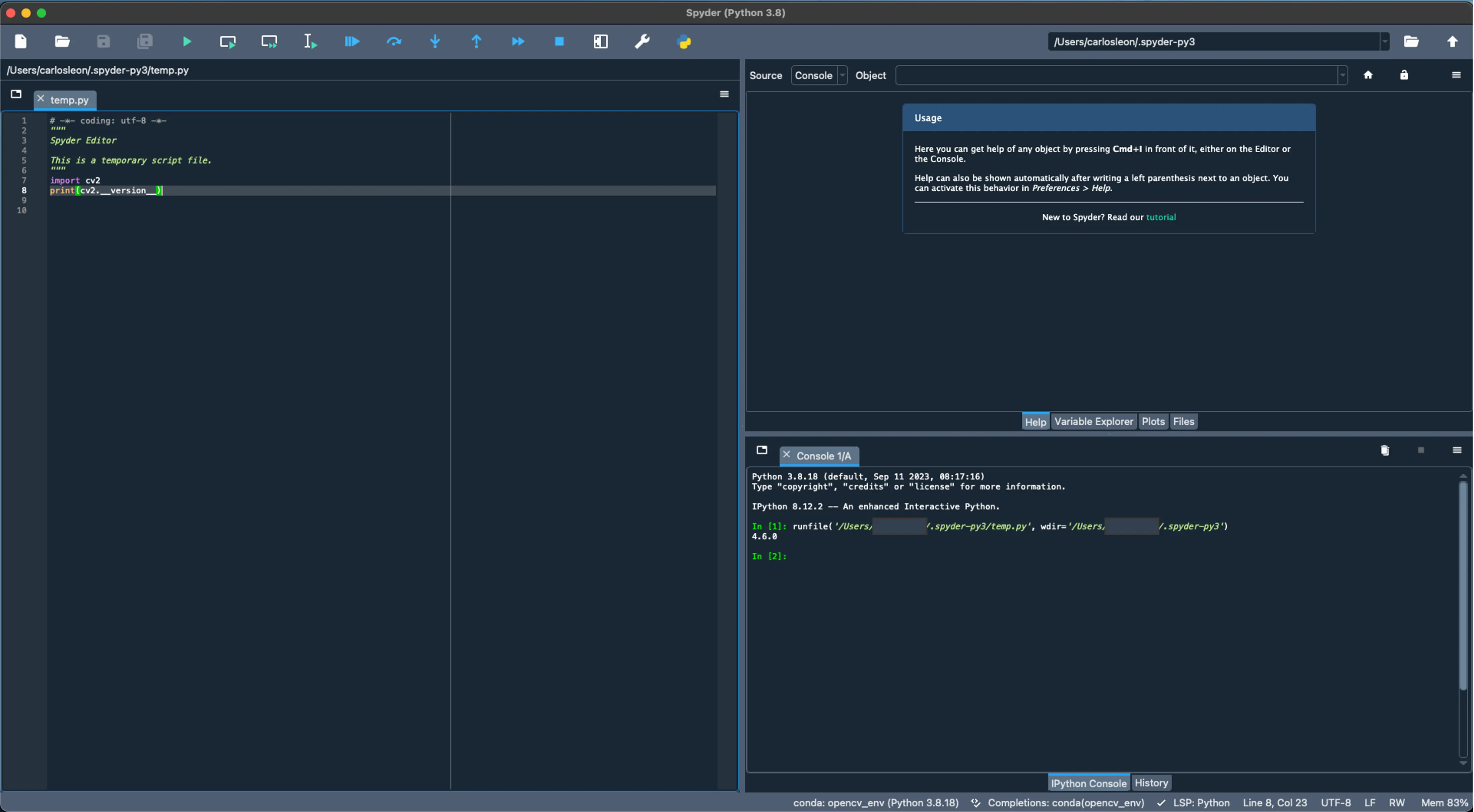1474x812 pixels.
Task: Click line number 9 in the editor gutter
Action: (x=24, y=200)
